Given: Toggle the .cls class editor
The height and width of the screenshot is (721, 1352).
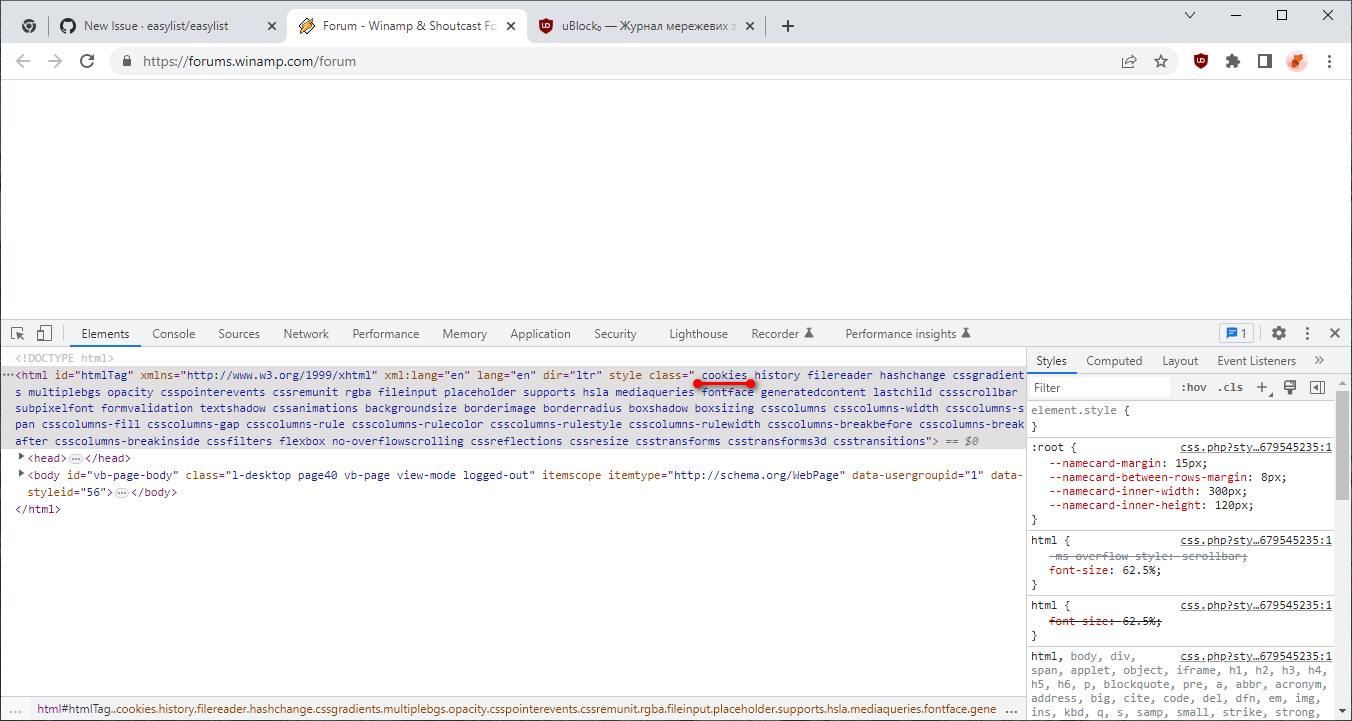Looking at the screenshot, I should click(x=1231, y=386).
